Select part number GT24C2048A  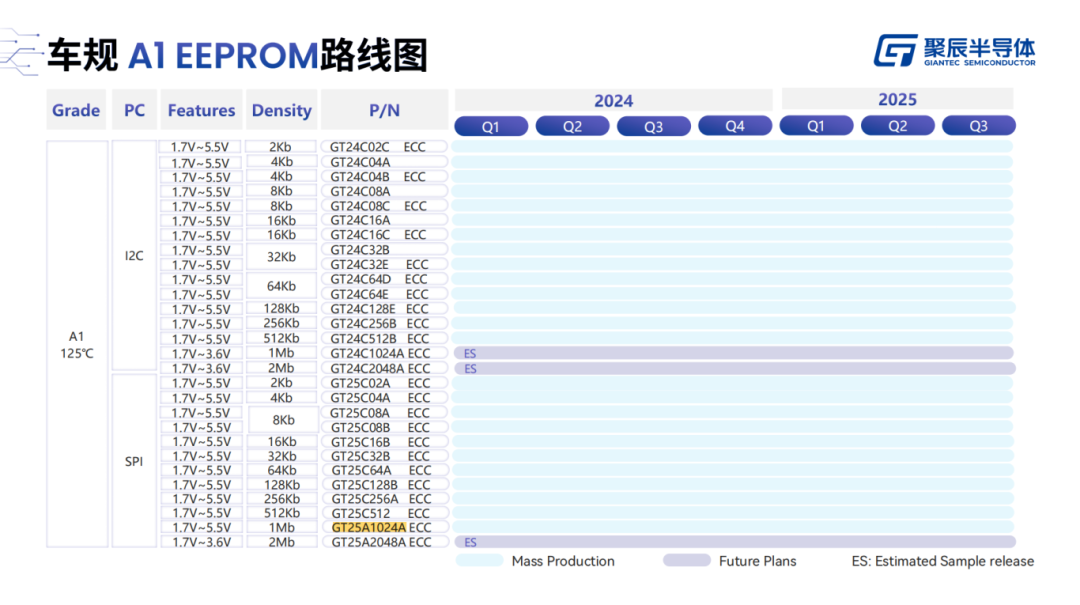point(367,368)
